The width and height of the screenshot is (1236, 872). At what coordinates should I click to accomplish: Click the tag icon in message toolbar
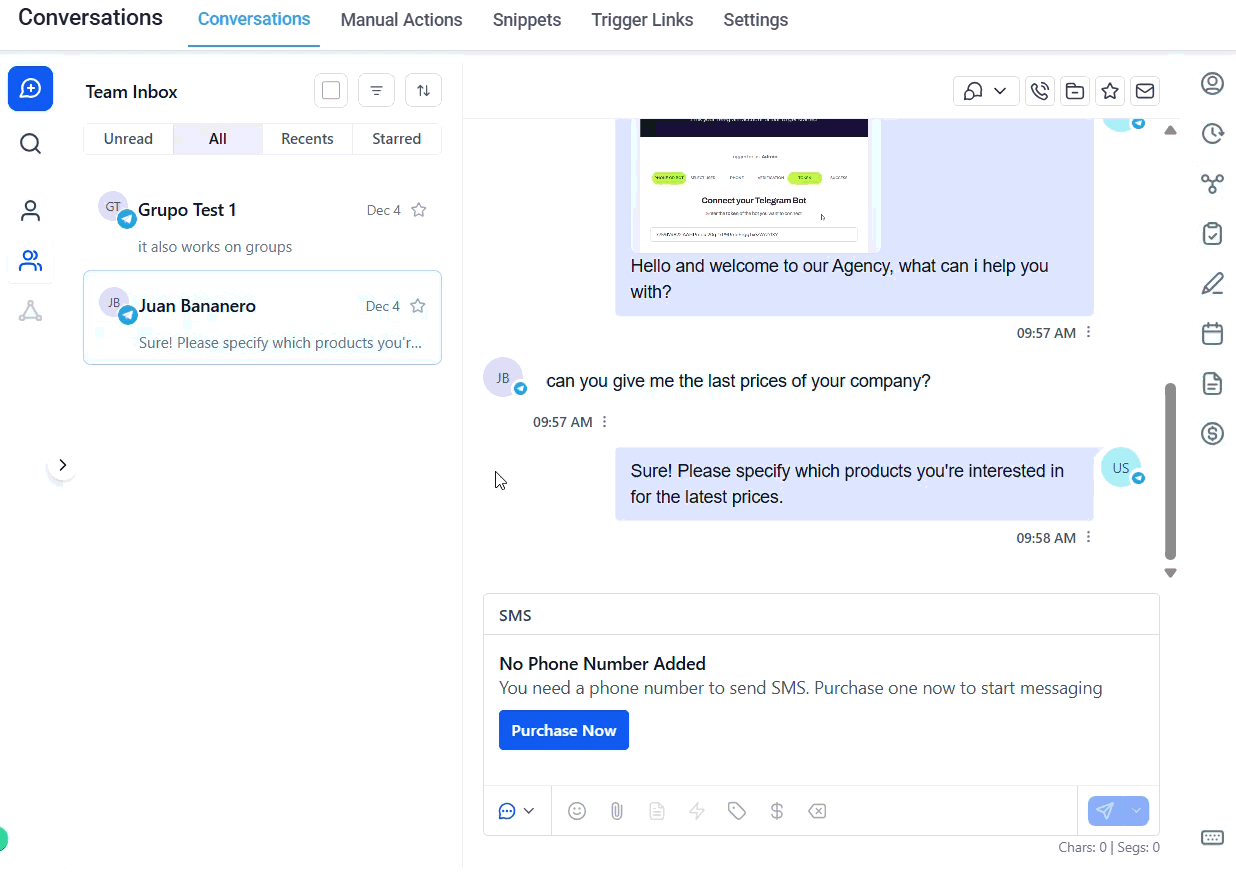[737, 811]
